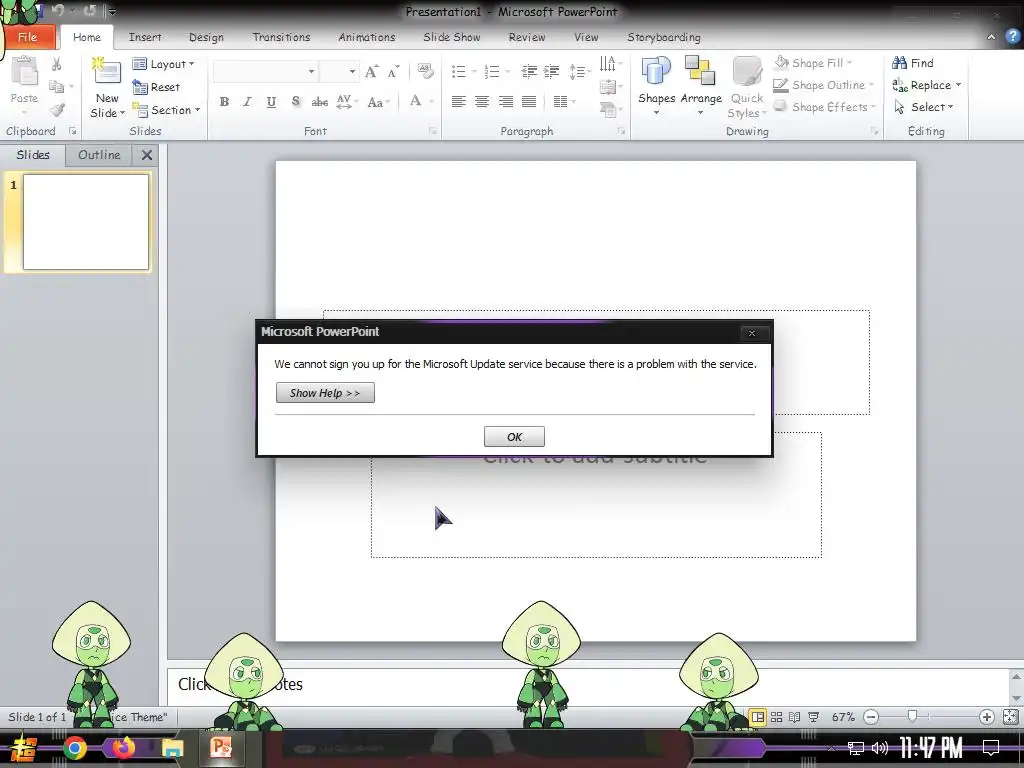Screen dimensions: 1024x768
Task: Click the Format Painter brush icon
Action: [57, 110]
